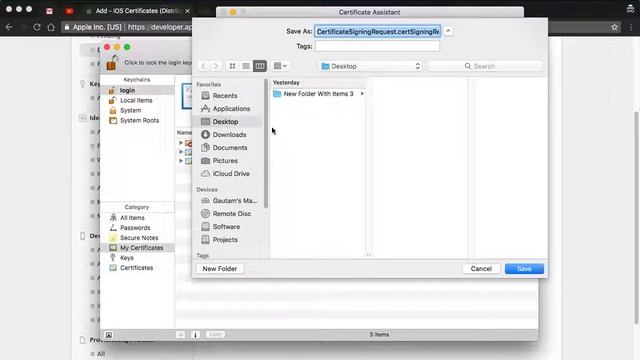The height and width of the screenshot is (360, 640).
Task: Select icon view in save dialog toolbar
Action: point(232,66)
